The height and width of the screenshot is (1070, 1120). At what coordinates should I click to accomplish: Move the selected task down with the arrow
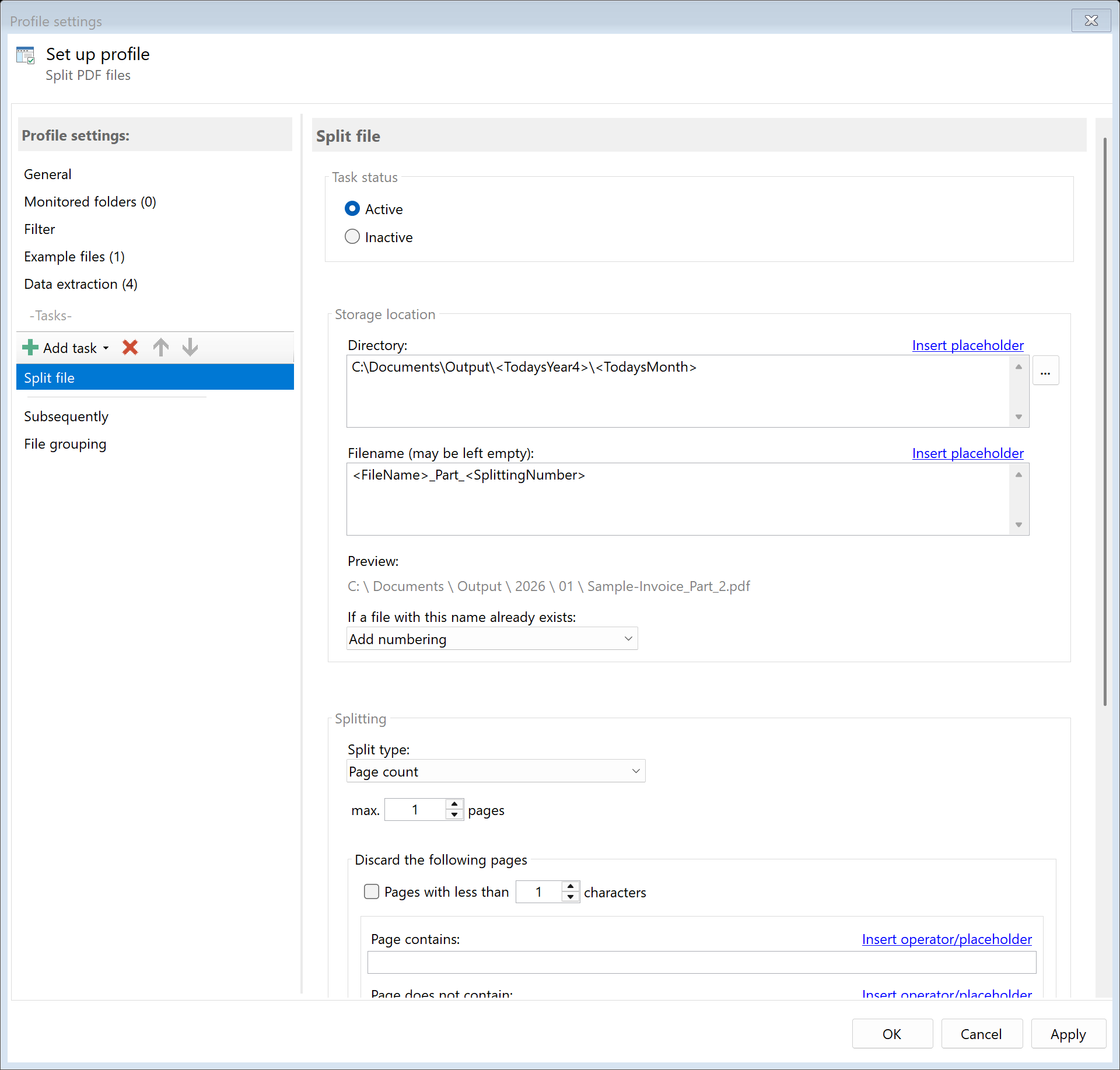coord(190,347)
